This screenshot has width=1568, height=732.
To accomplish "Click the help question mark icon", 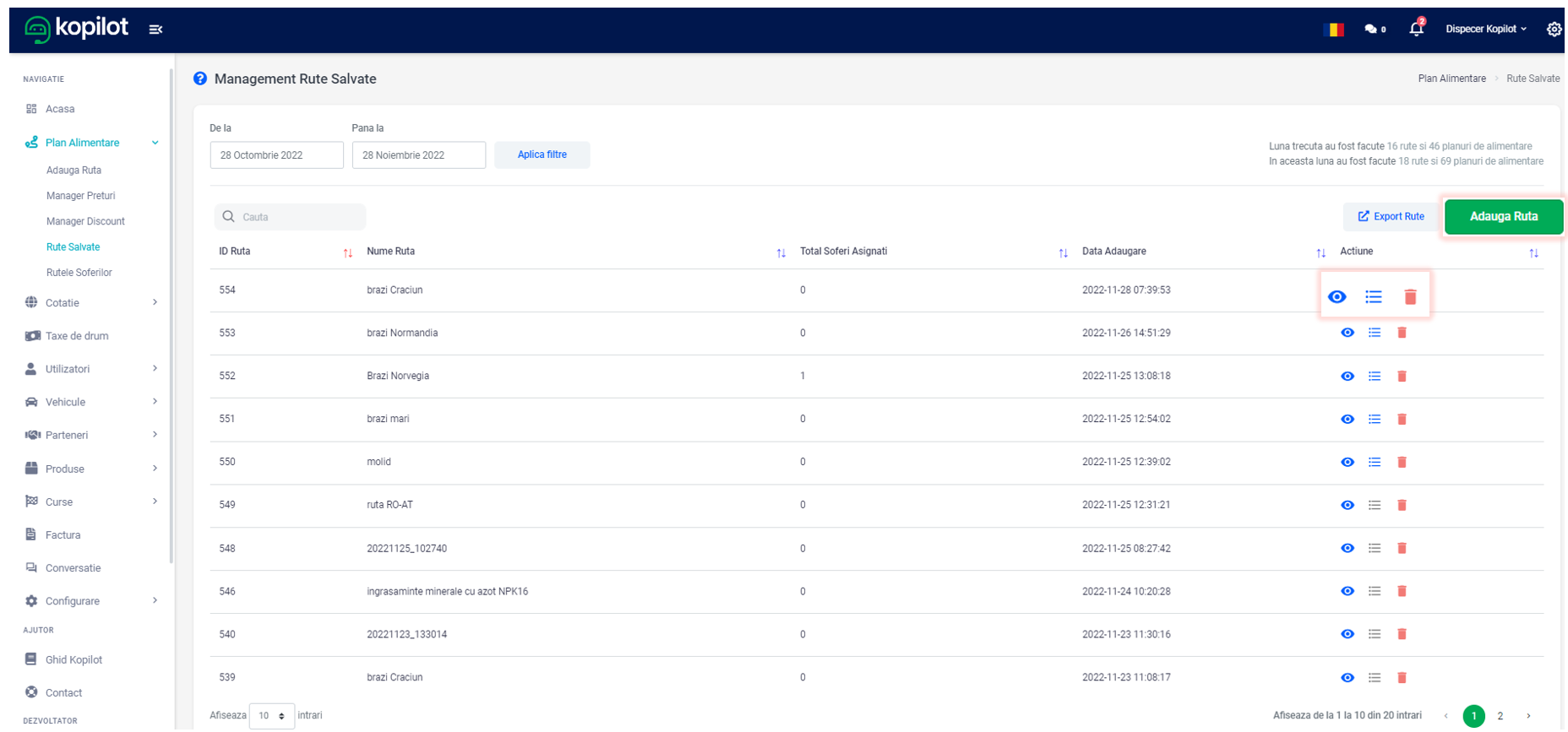I will click(200, 79).
